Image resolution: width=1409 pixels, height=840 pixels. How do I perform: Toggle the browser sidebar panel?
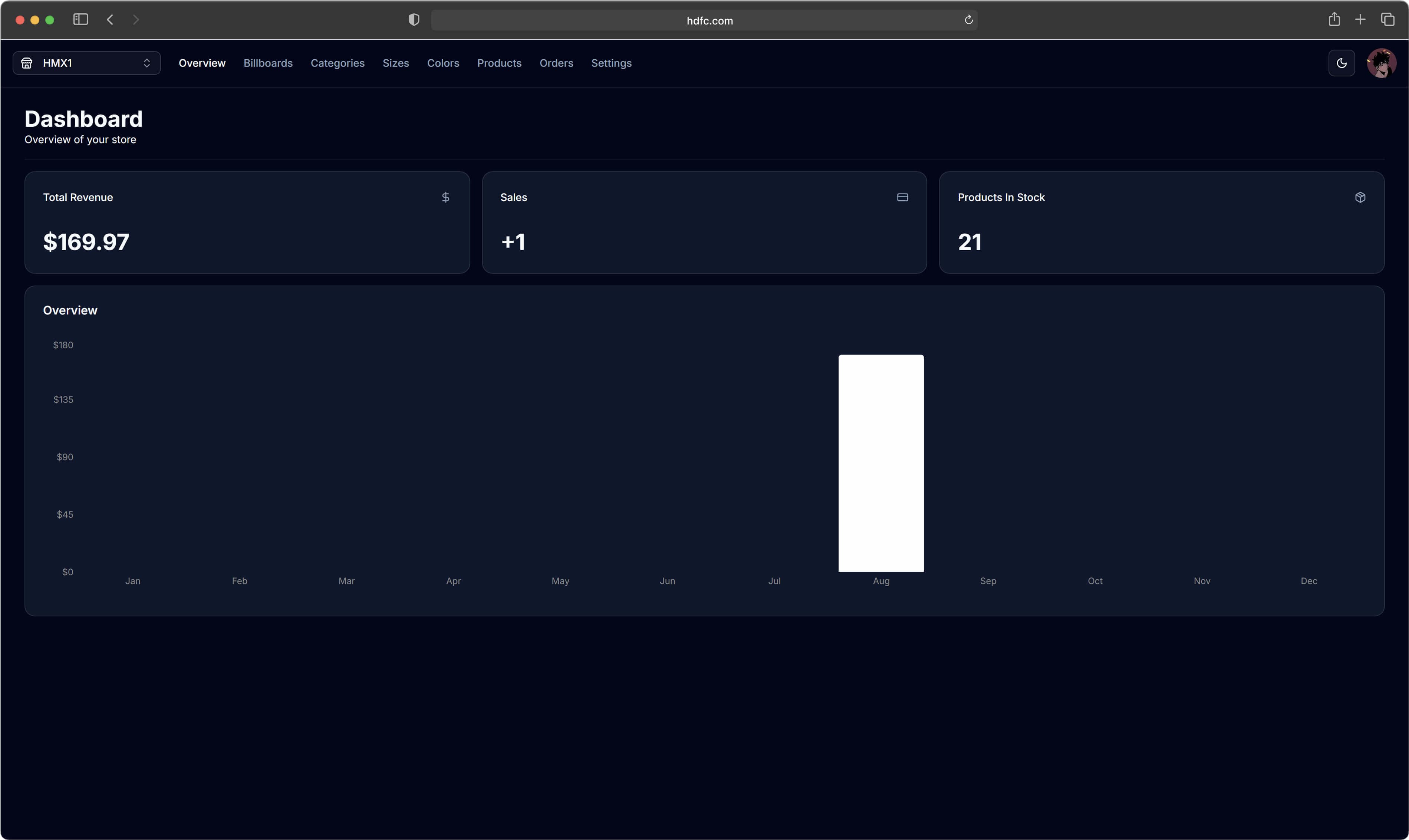point(80,19)
